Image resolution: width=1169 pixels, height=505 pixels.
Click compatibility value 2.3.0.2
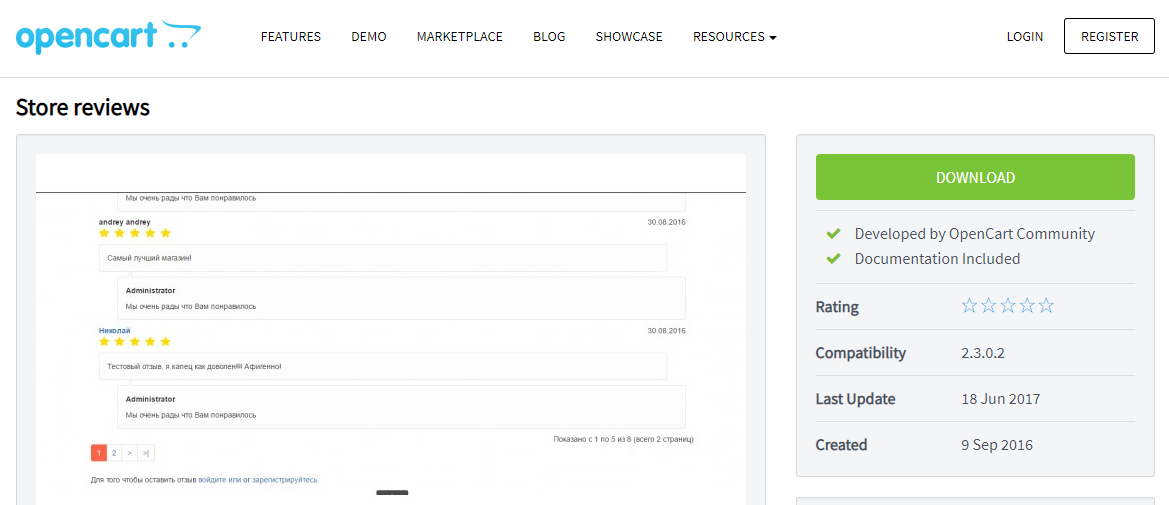983,354
